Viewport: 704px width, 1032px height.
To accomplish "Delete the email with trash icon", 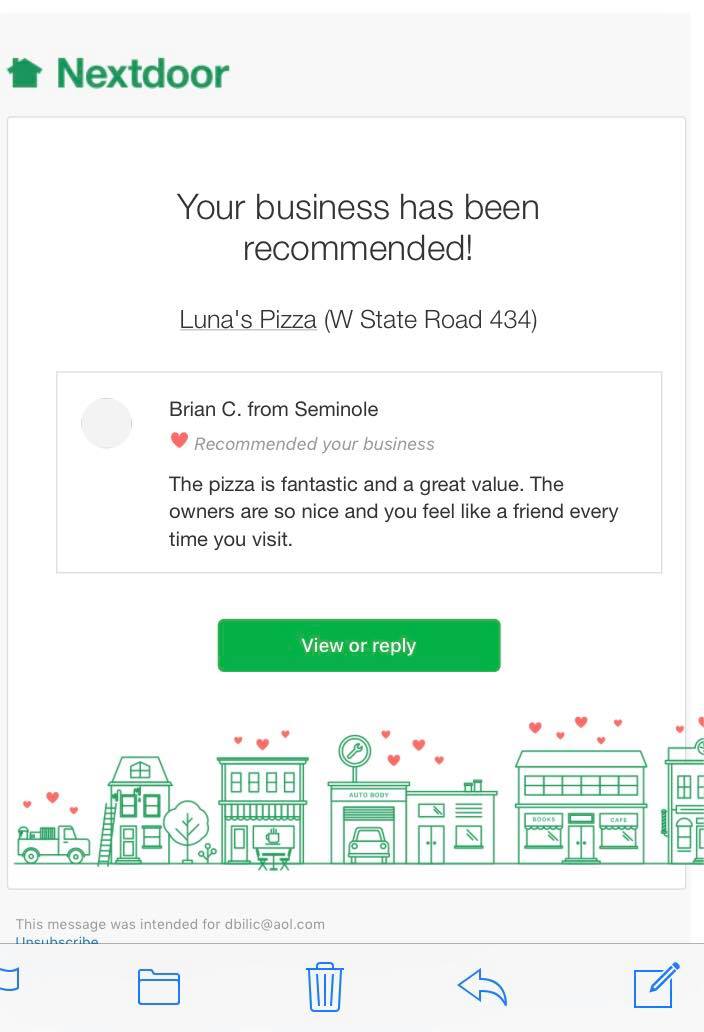I will 324,987.
